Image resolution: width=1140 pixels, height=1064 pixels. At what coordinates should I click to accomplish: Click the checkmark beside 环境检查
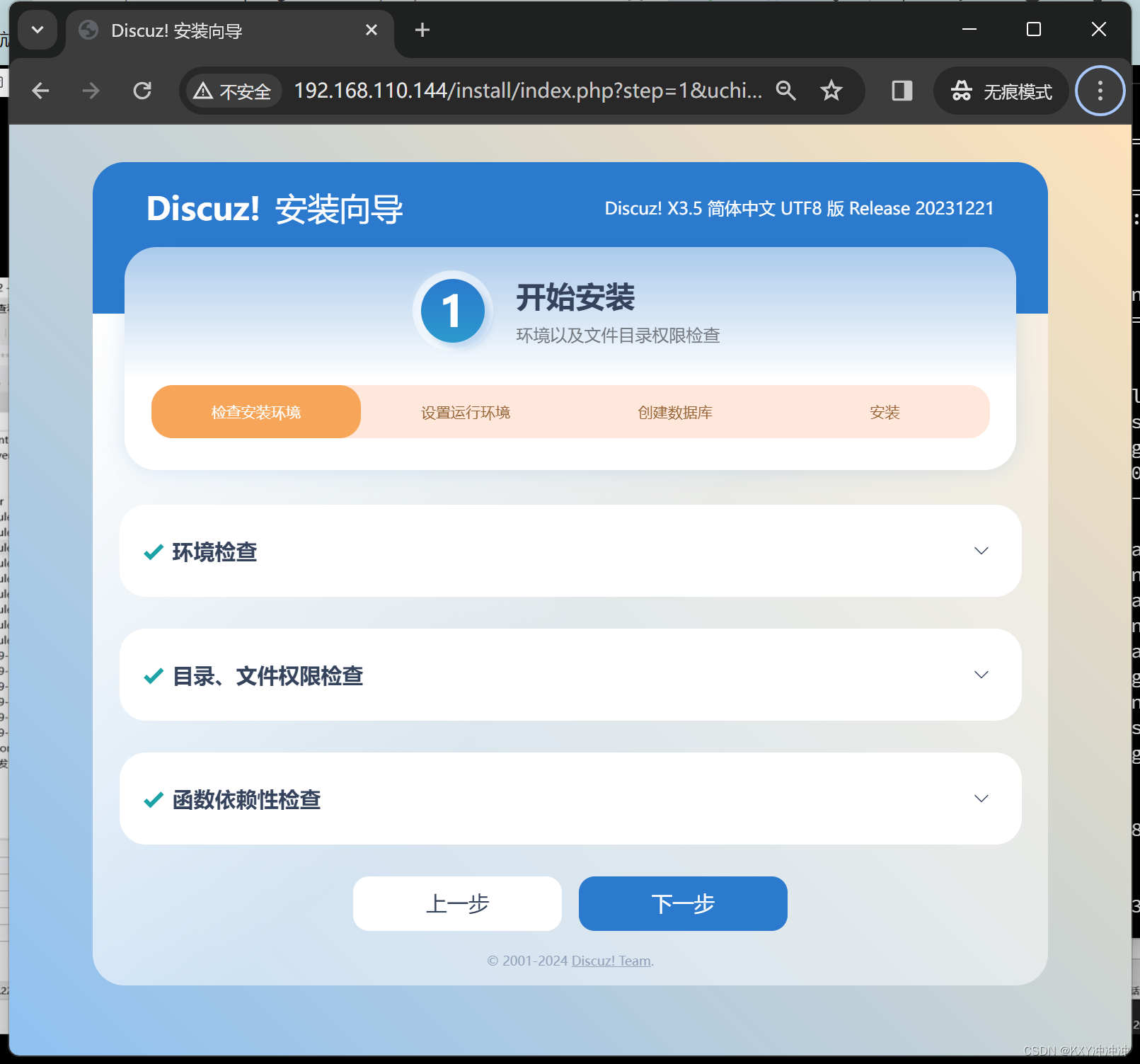point(154,552)
